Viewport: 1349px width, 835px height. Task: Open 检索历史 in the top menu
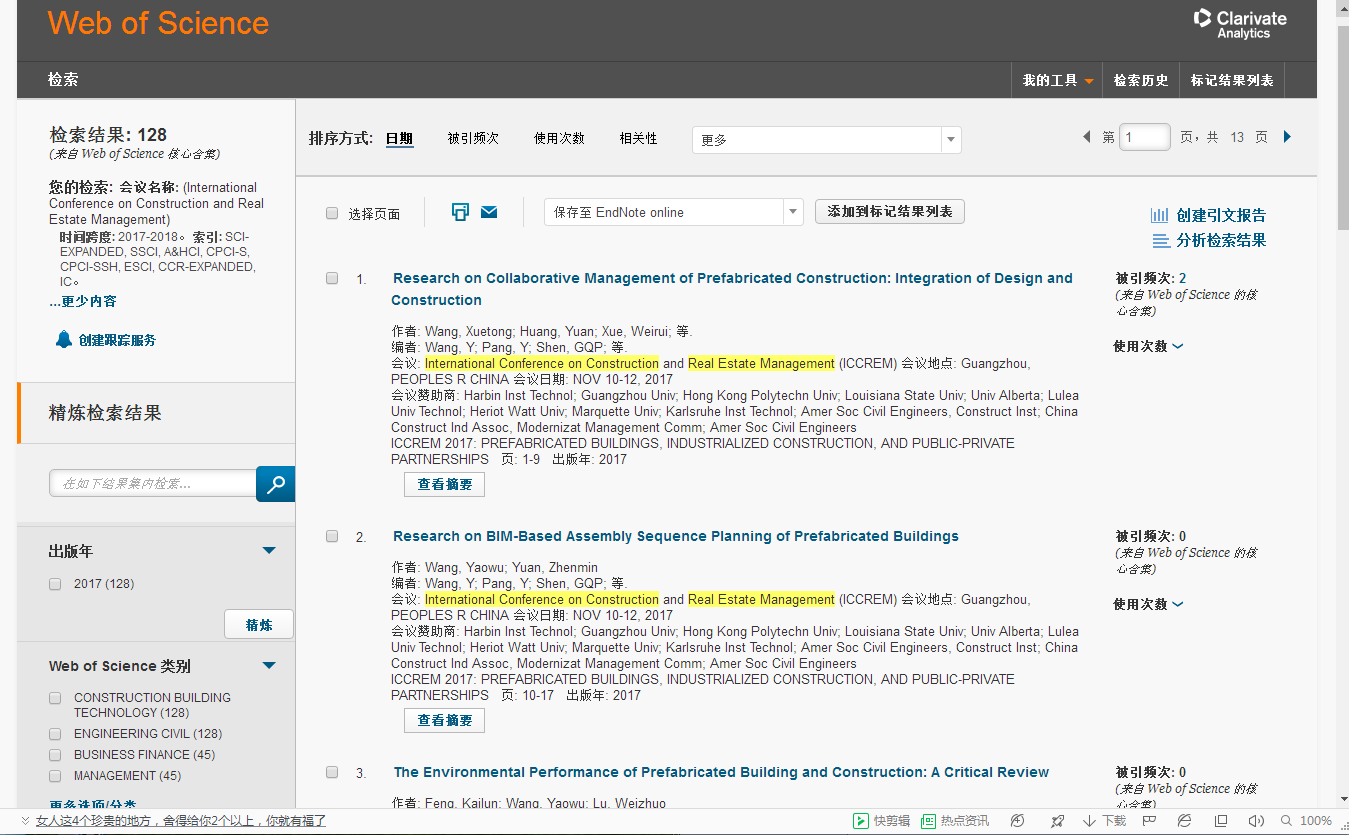1141,80
